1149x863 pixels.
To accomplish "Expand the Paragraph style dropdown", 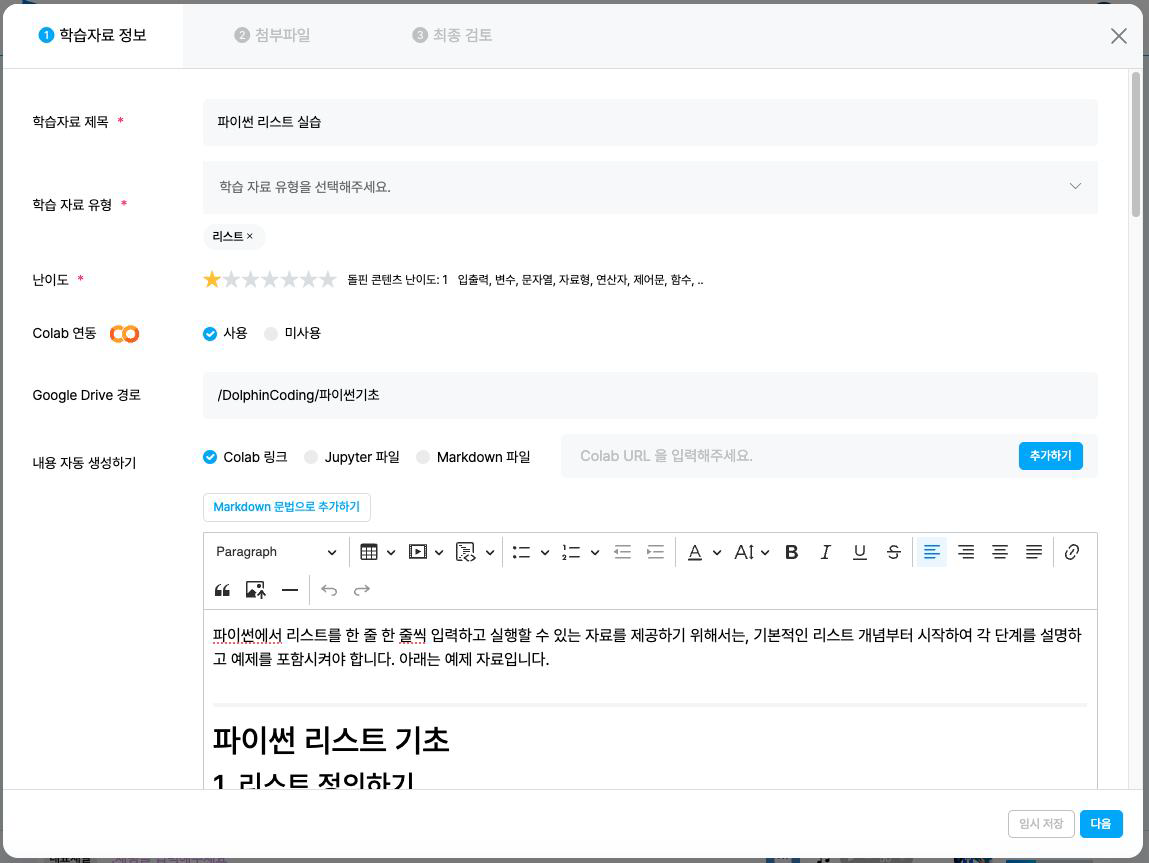I will pyautogui.click(x=276, y=552).
